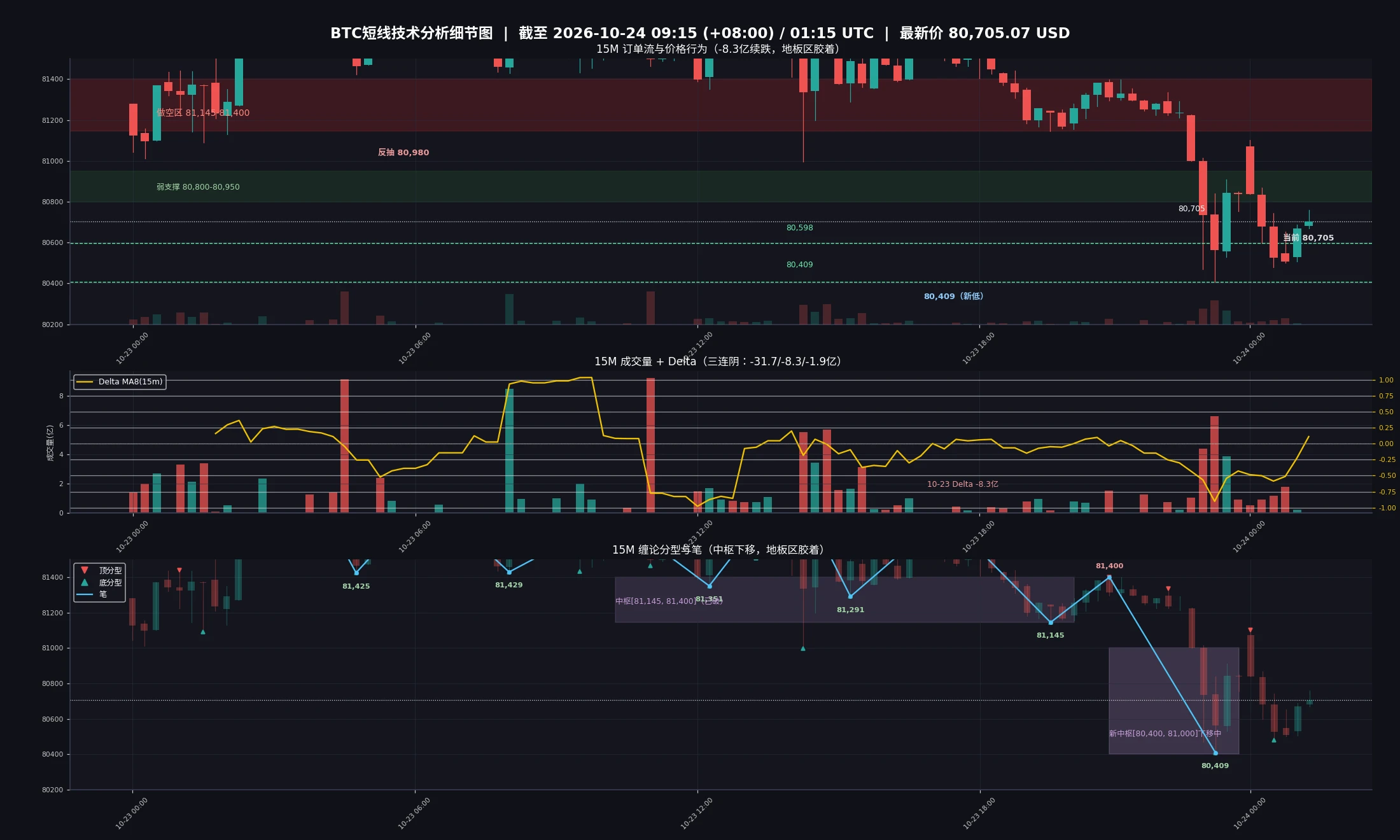Click the 中枢[81,145, 81,400] box label
This screenshot has width=1400, height=840.
[x=668, y=601]
